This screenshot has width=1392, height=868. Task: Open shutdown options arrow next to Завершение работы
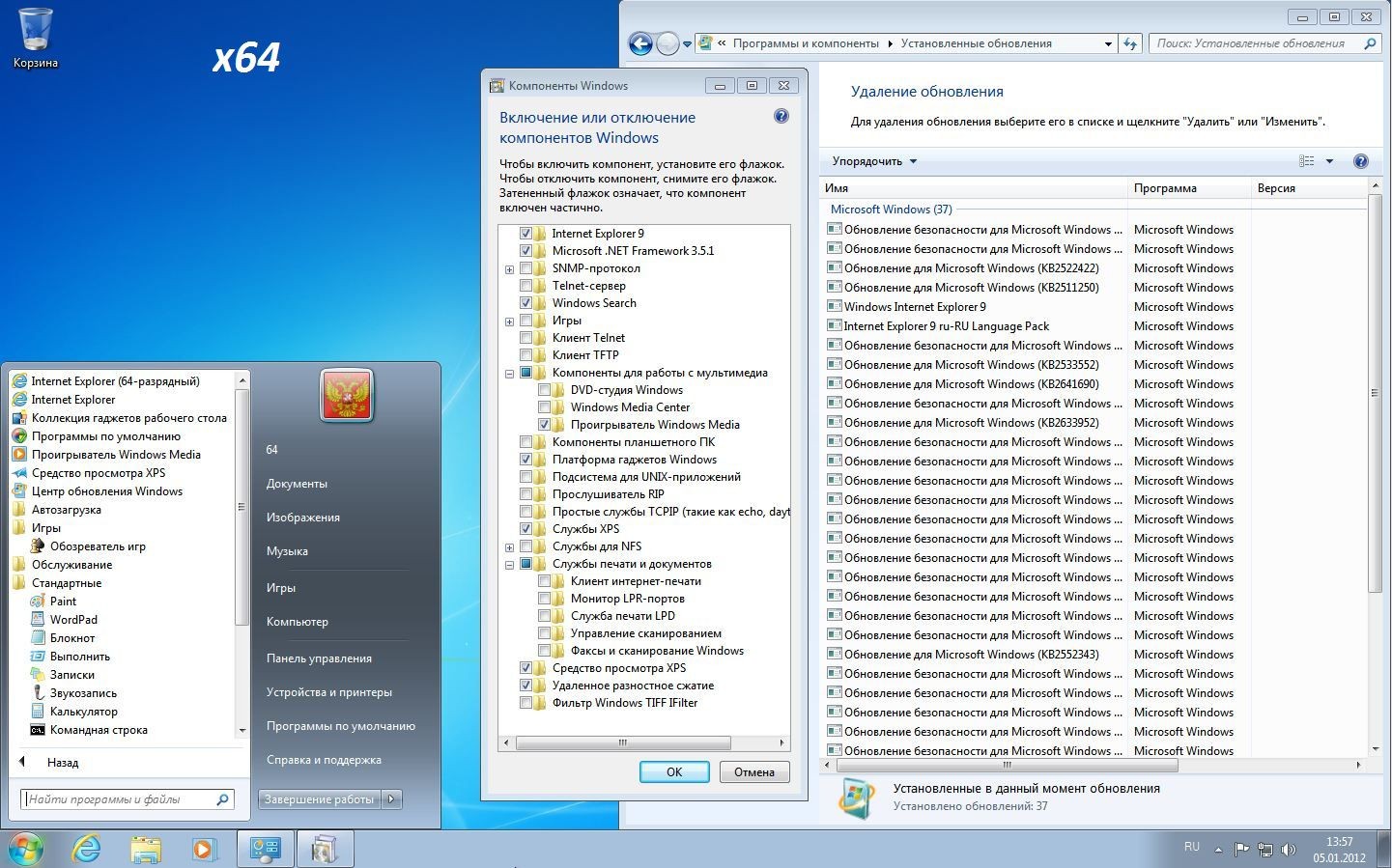point(391,799)
